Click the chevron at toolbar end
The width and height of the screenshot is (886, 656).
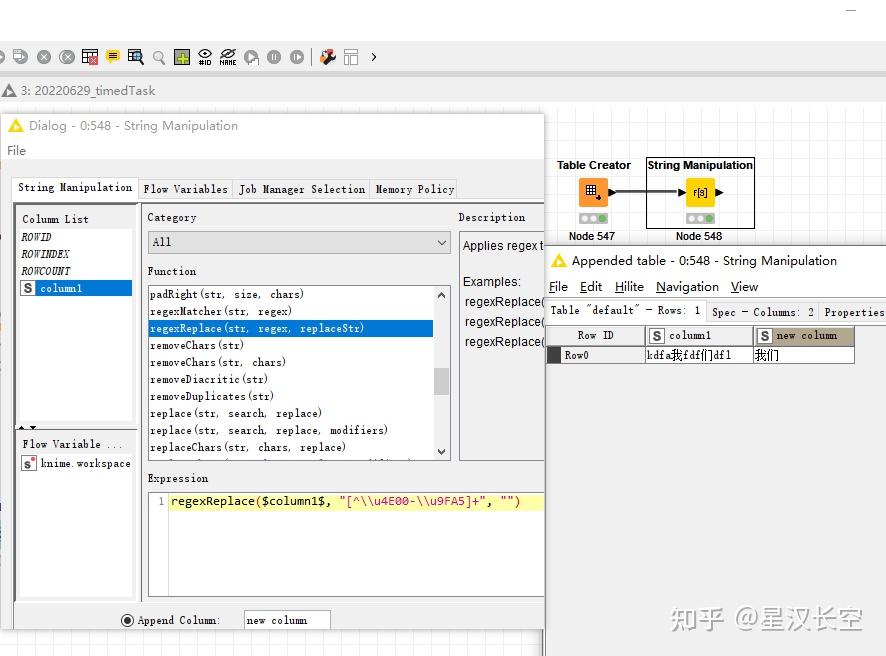(373, 57)
